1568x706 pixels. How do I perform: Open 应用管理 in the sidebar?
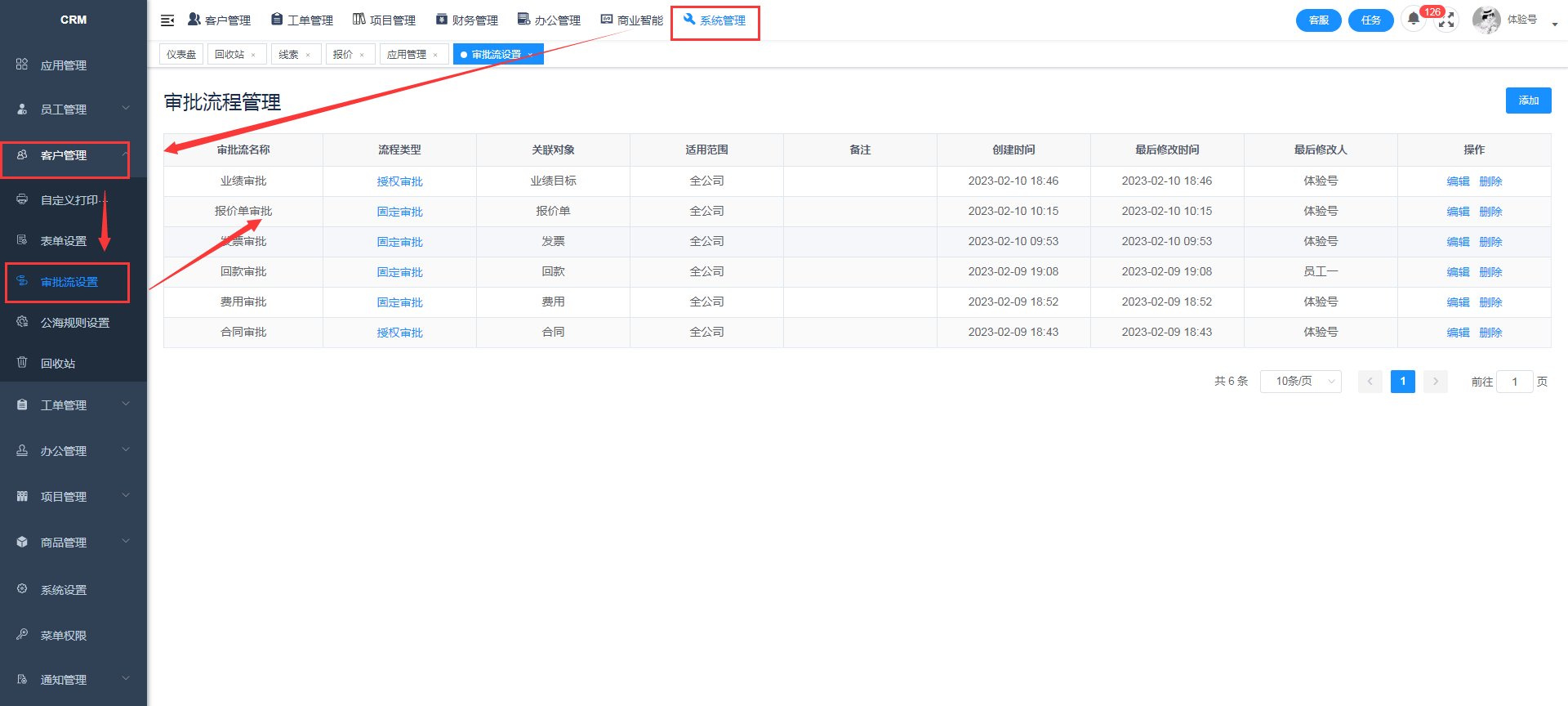64,65
